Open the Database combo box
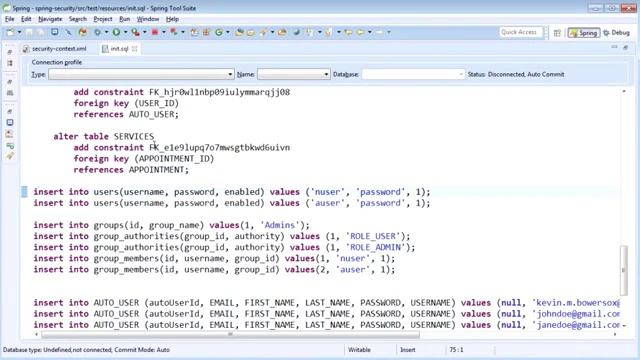This screenshot has height=360, width=640. point(413,74)
